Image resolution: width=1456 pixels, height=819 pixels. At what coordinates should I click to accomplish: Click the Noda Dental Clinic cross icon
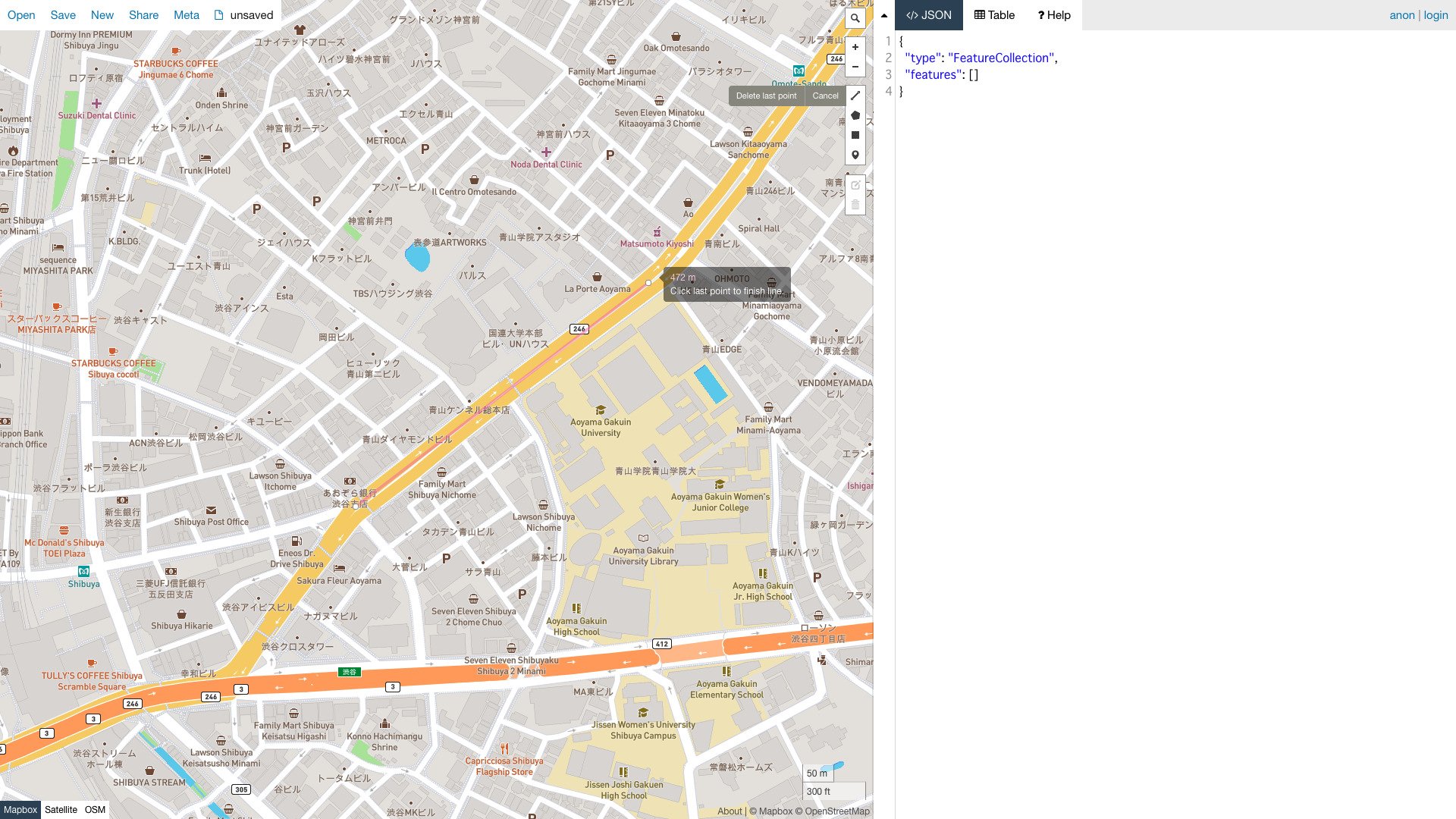click(x=546, y=152)
